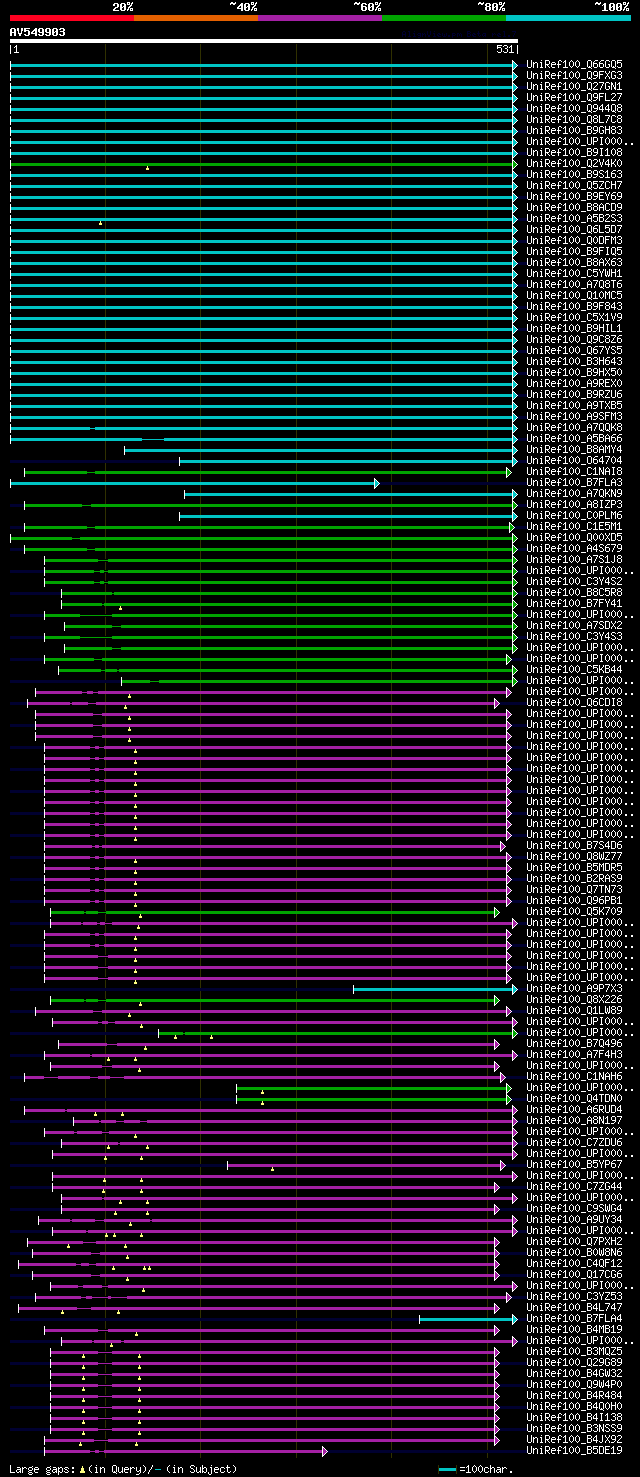Viewport: 640px width, 1477px height.
Task: Open the UniRef100_Q944Q8 entry
Action: [x=574, y=108]
